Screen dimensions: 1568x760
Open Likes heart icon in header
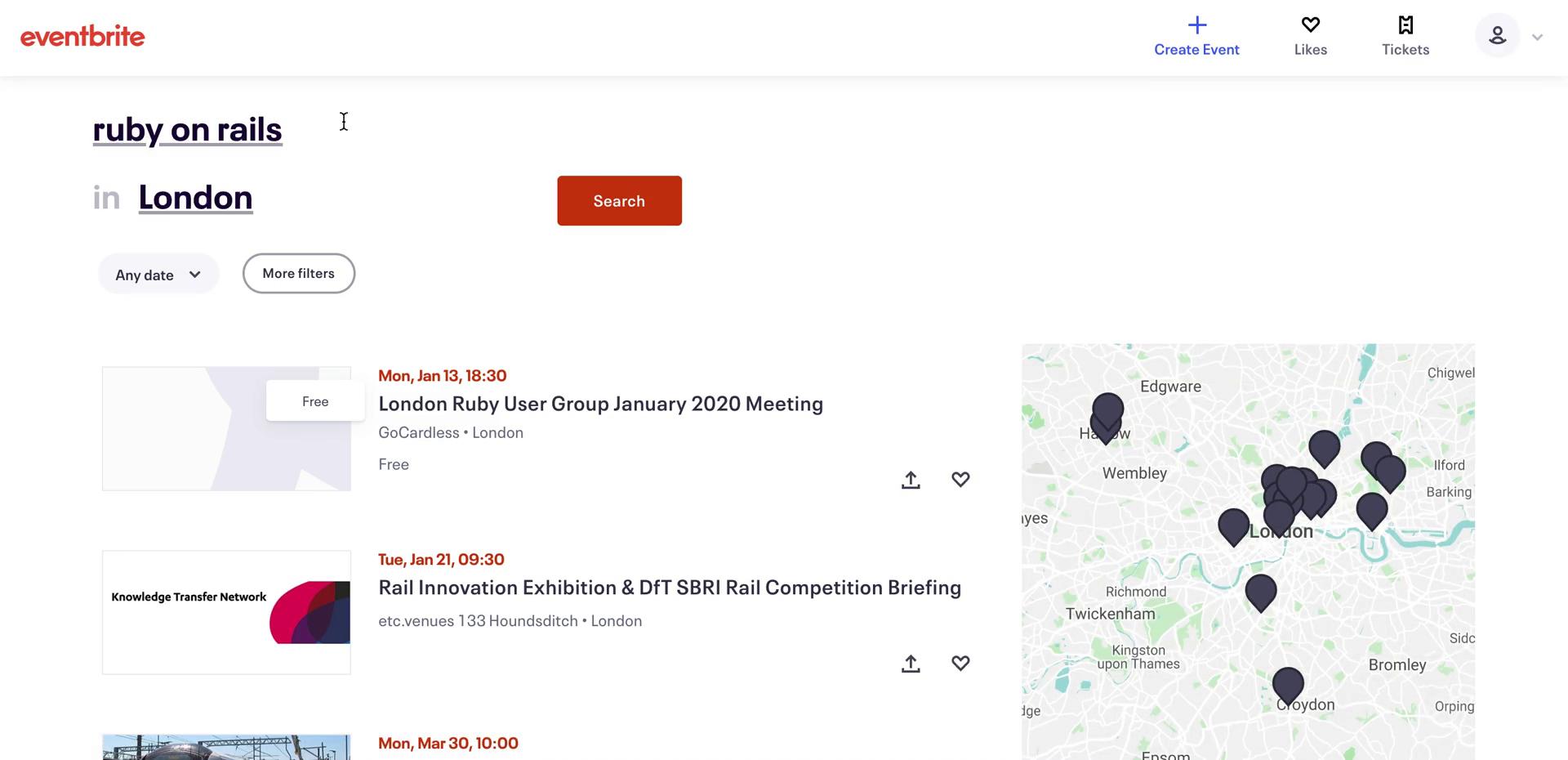tap(1310, 25)
